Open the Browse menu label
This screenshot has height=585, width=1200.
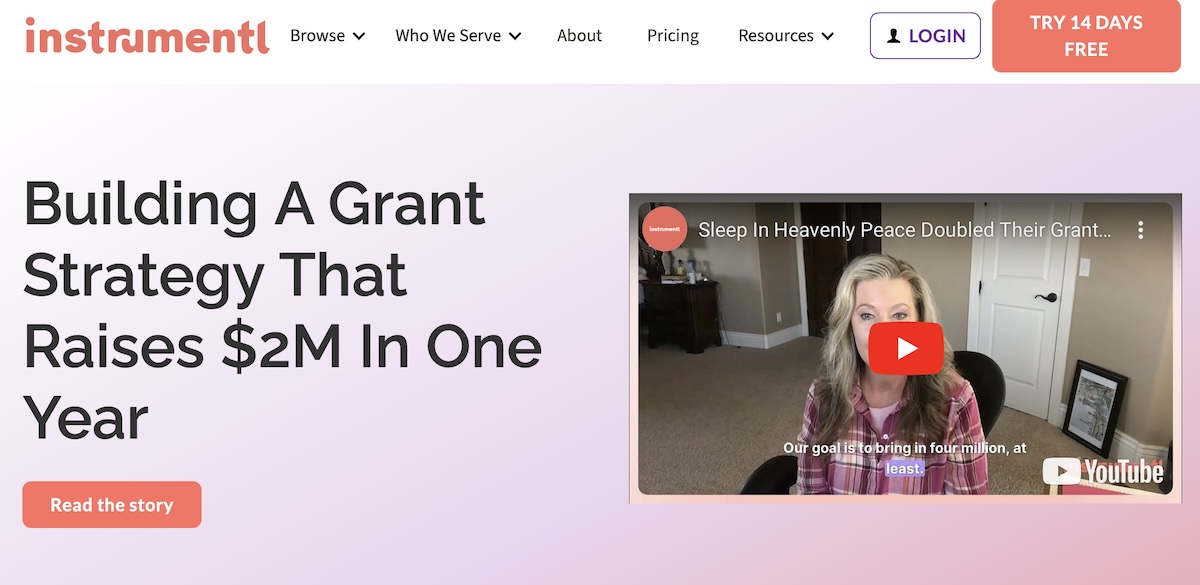coord(317,36)
